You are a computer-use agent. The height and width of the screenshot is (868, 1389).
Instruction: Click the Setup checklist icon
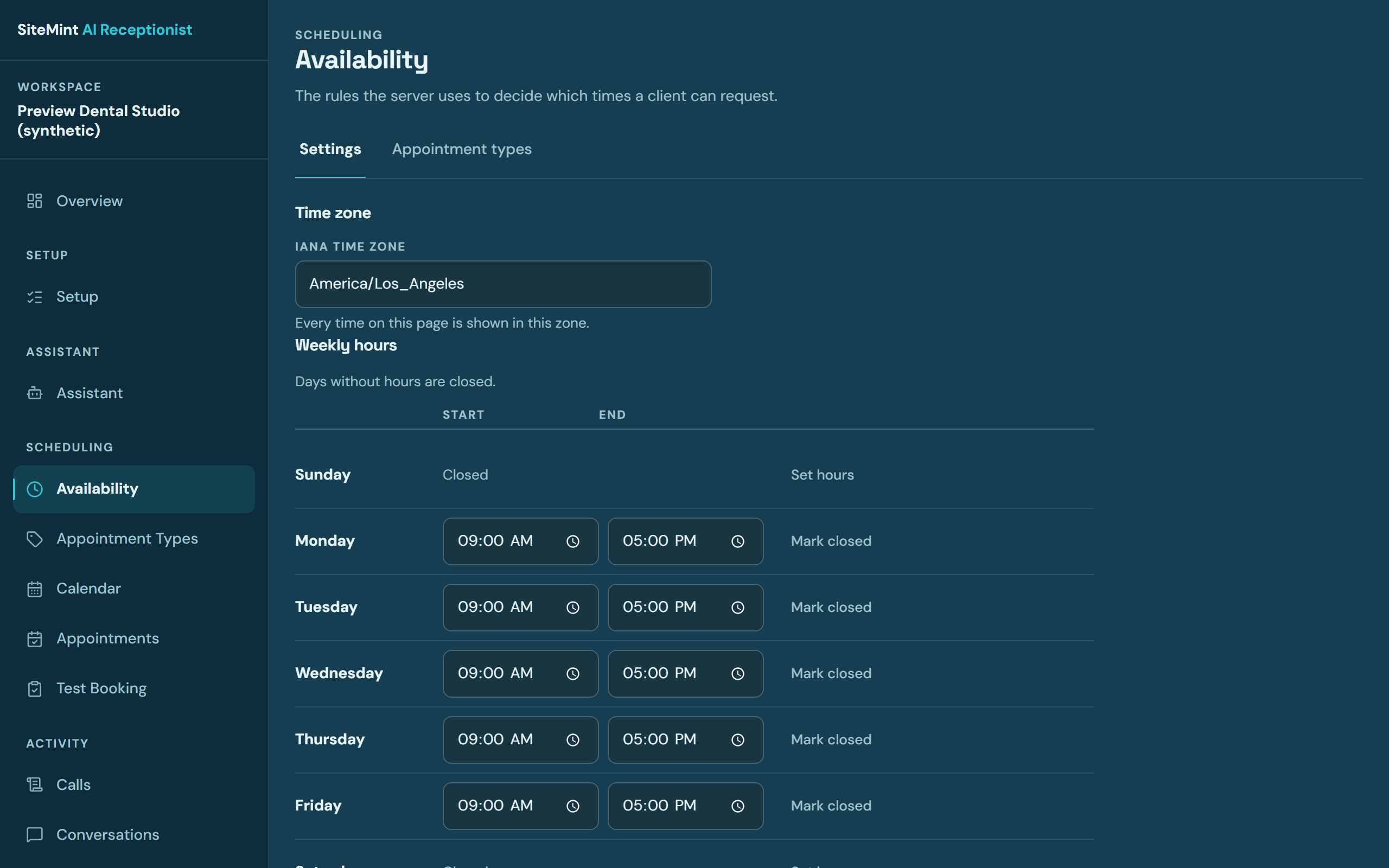34,297
